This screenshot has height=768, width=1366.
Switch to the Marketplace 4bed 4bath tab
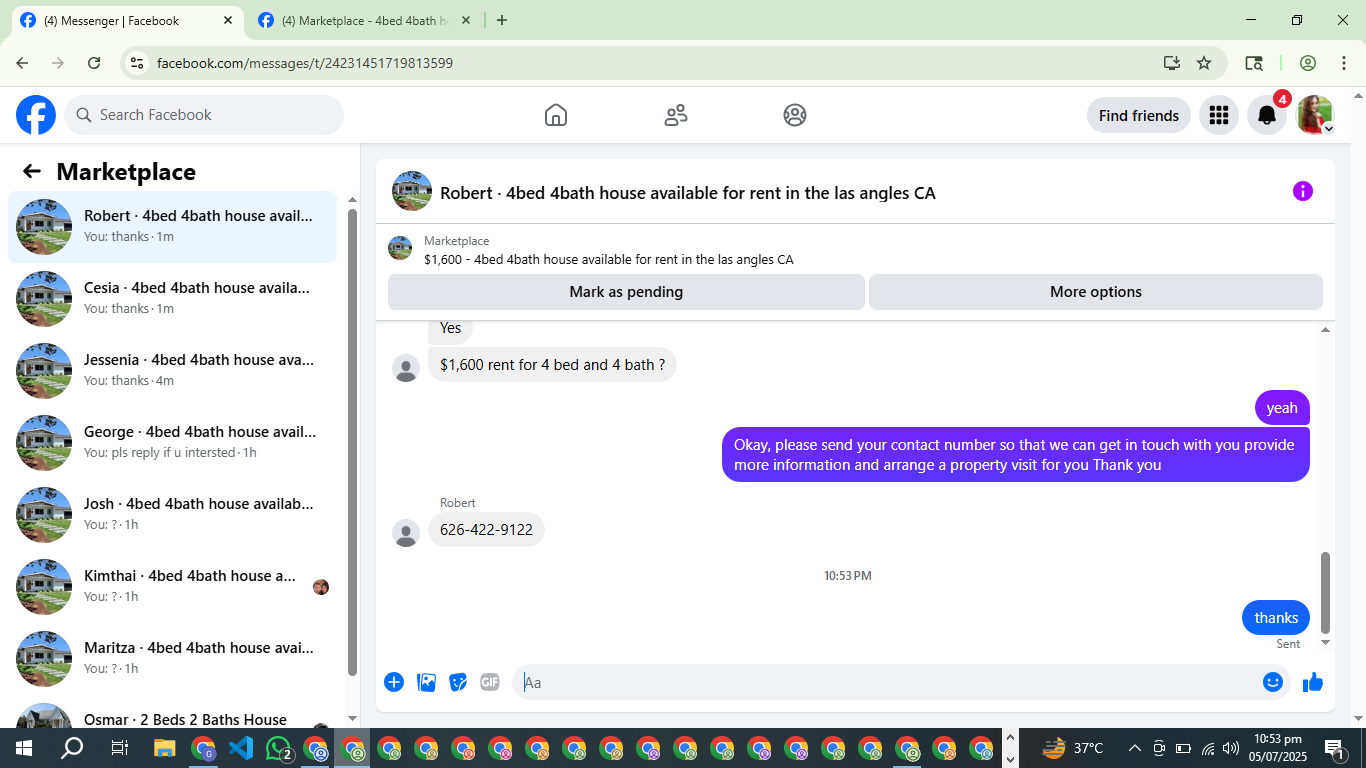point(364,20)
